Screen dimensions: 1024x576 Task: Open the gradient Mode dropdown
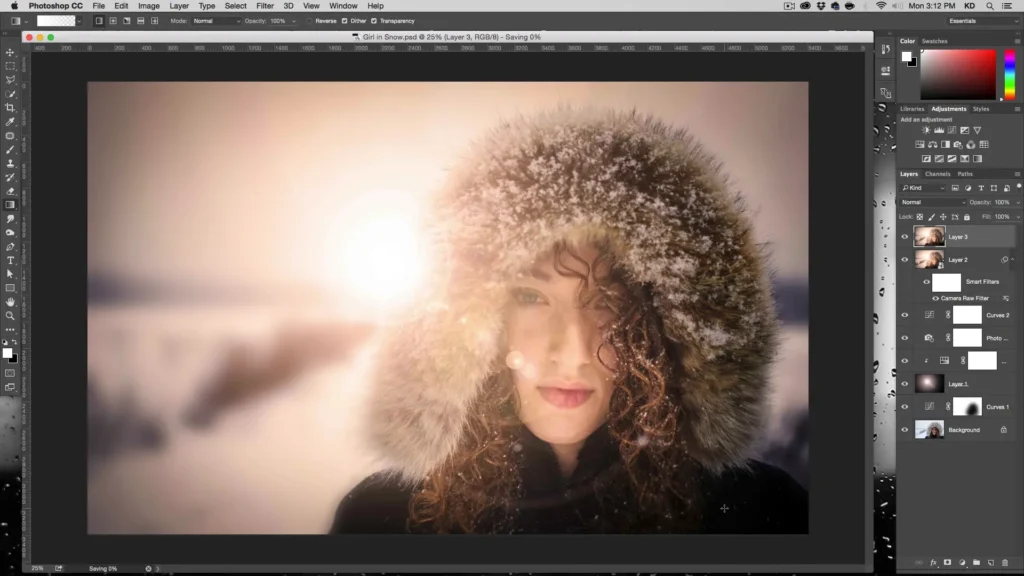tap(216, 21)
